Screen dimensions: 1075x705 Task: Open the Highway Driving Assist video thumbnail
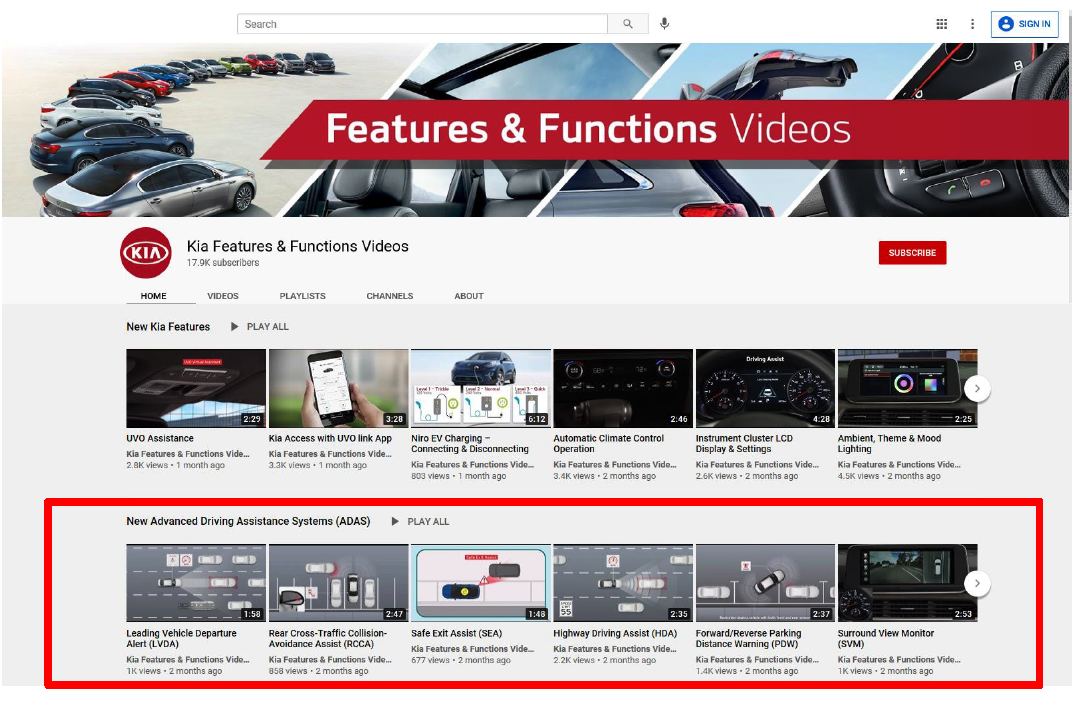pos(623,584)
